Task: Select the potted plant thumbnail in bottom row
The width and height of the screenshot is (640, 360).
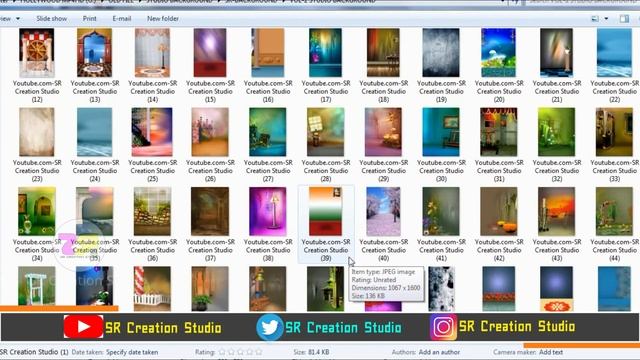Action: 210,289
